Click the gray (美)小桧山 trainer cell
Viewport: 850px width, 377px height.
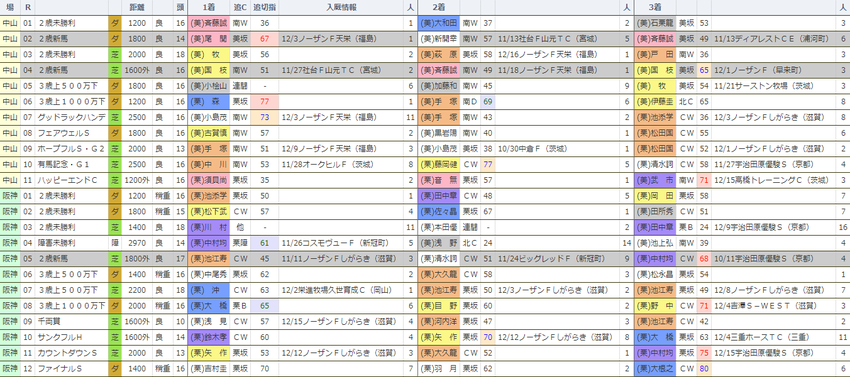click(x=209, y=86)
